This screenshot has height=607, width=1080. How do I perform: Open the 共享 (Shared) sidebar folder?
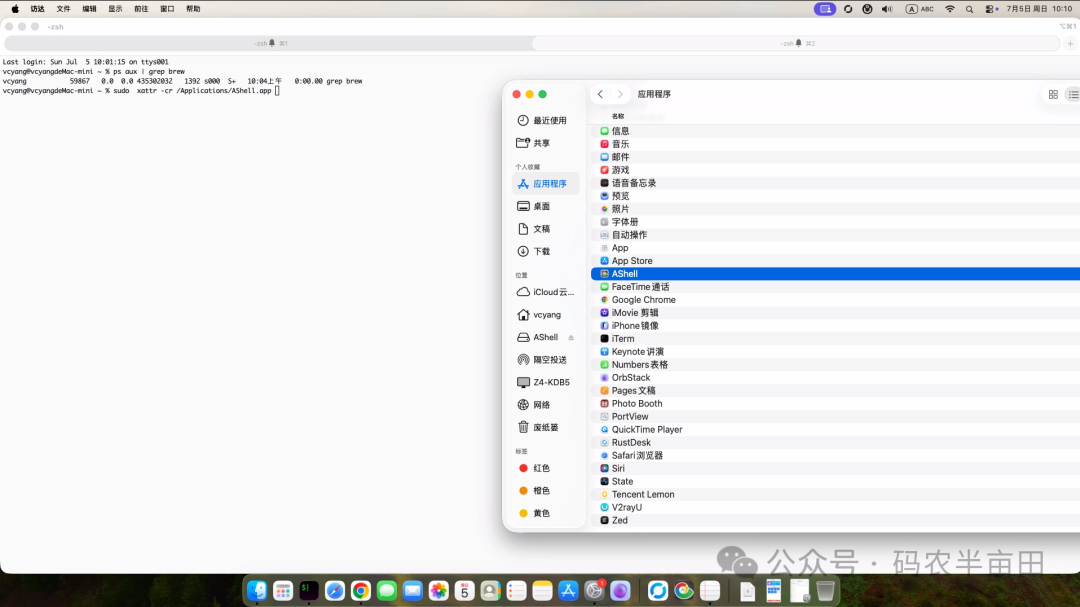(533, 143)
